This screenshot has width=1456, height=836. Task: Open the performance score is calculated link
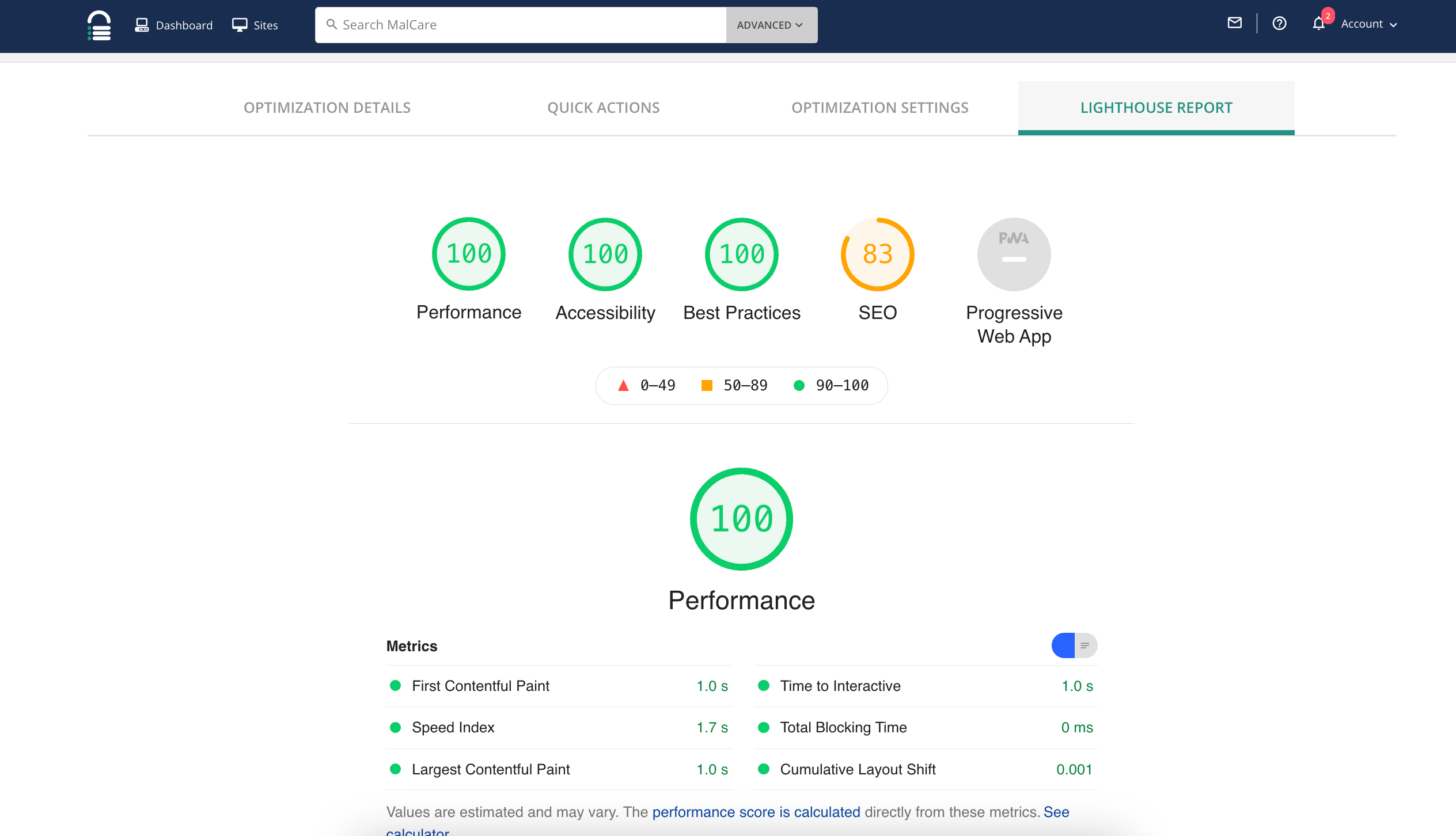(756, 812)
